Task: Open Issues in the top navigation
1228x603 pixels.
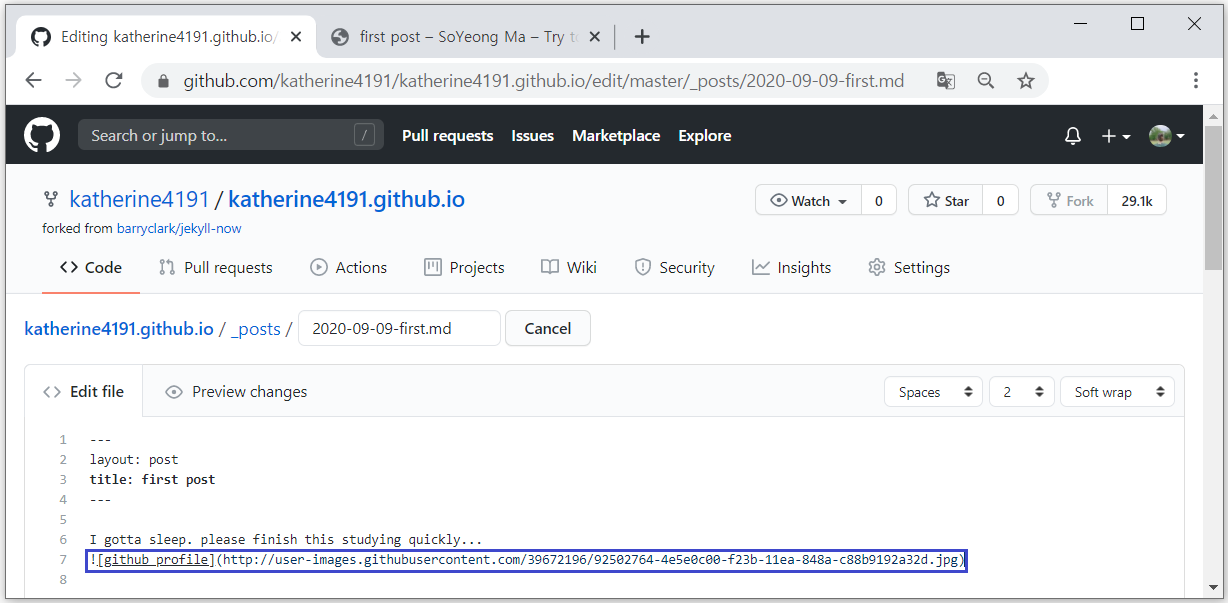Action: click(532, 136)
